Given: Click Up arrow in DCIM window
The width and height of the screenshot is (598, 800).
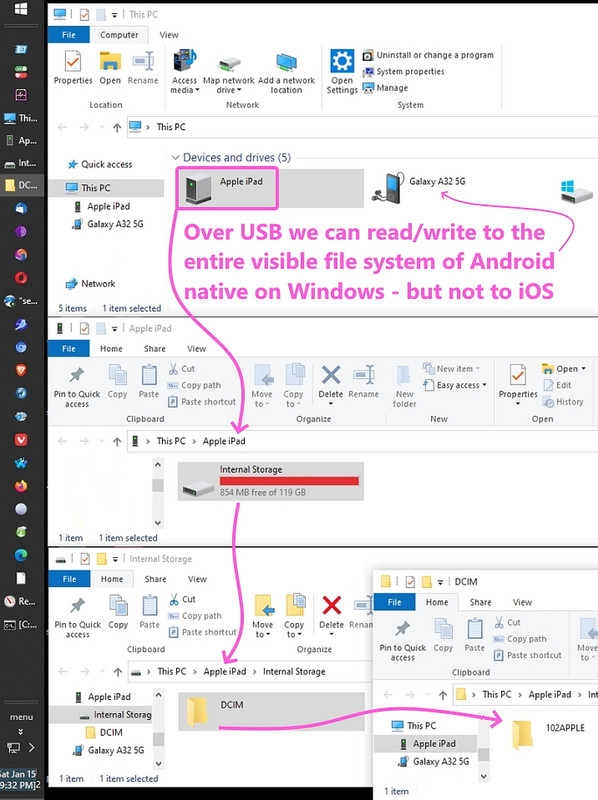Looking at the screenshot, I should pyautogui.click(x=443, y=695).
